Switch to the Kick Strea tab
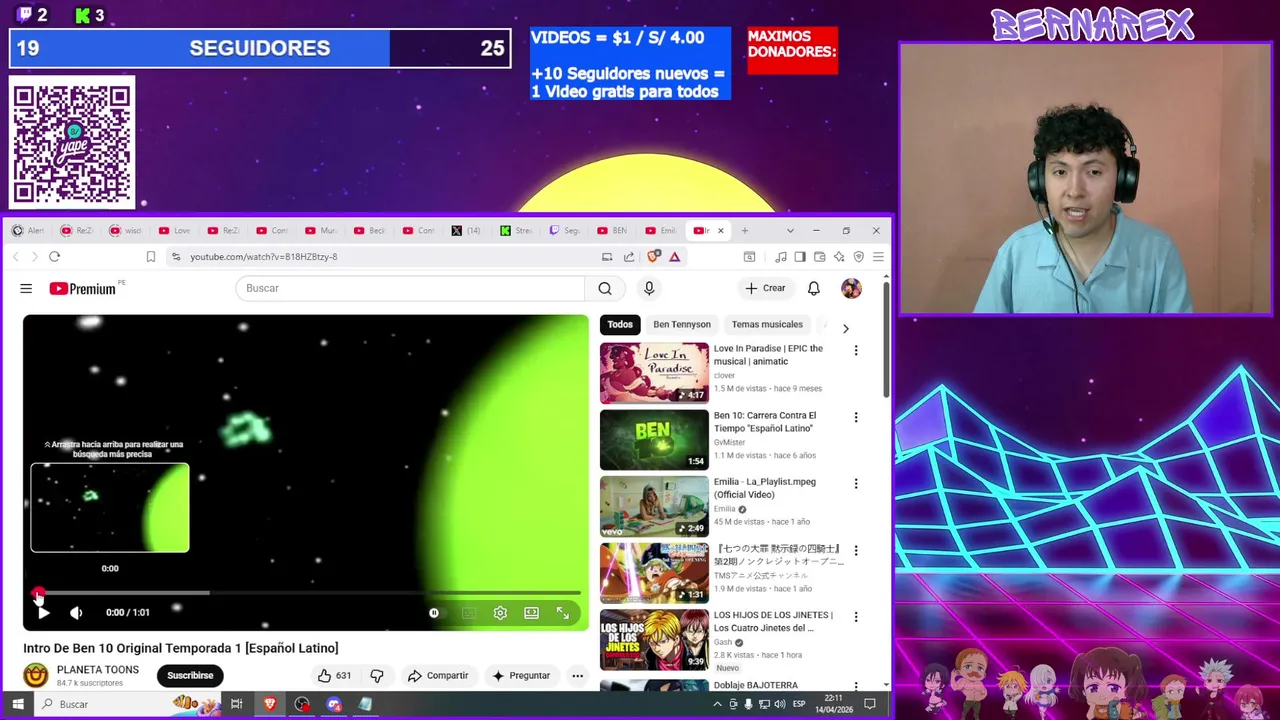The height and width of the screenshot is (720, 1280). click(x=518, y=231)
